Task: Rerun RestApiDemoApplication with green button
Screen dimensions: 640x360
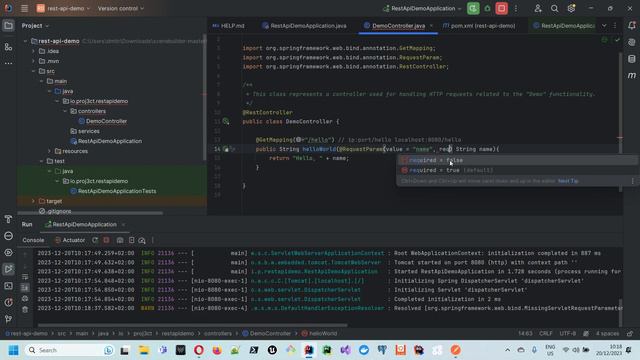Action: (473, 8)
